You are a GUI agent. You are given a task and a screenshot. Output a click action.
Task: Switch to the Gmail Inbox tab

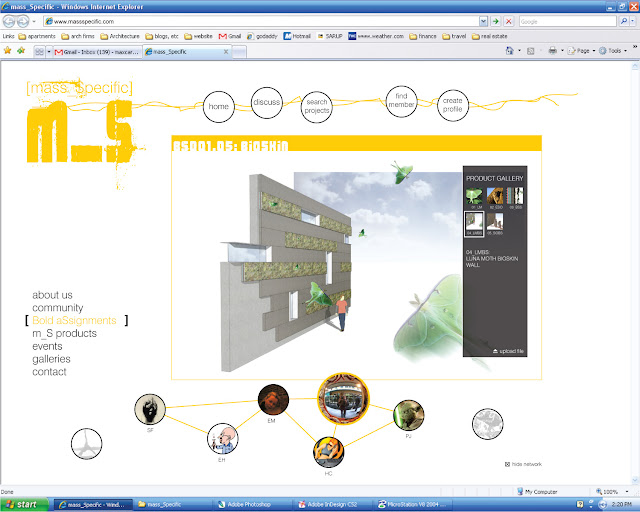click(x=98, y=52)
